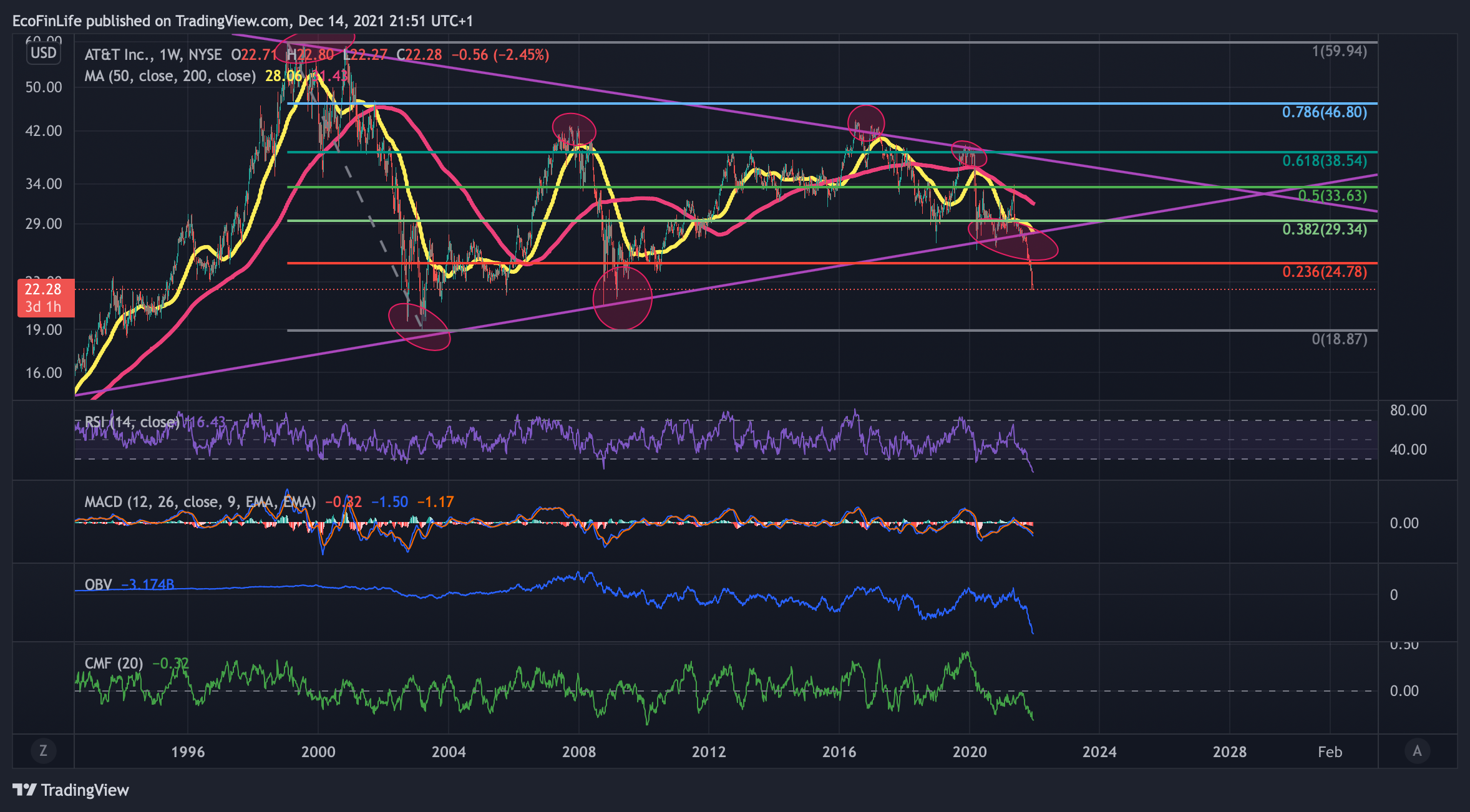The image size is (1470, 812).
Task: Click the 34.00 price axis label
Action: click(x=44, y=184)
